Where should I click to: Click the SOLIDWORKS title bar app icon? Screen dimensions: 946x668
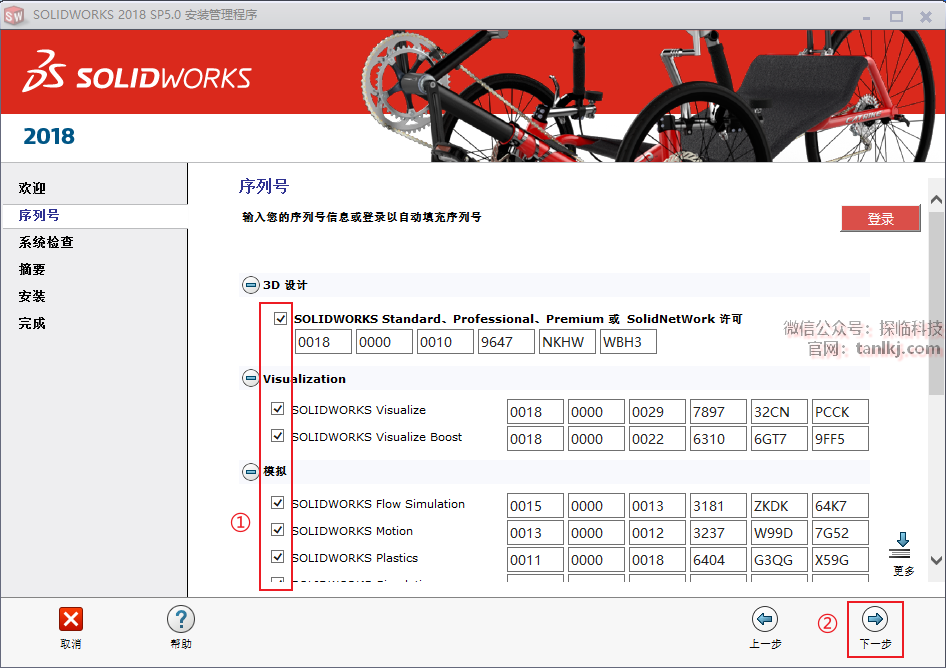click(x=14, y=15)
